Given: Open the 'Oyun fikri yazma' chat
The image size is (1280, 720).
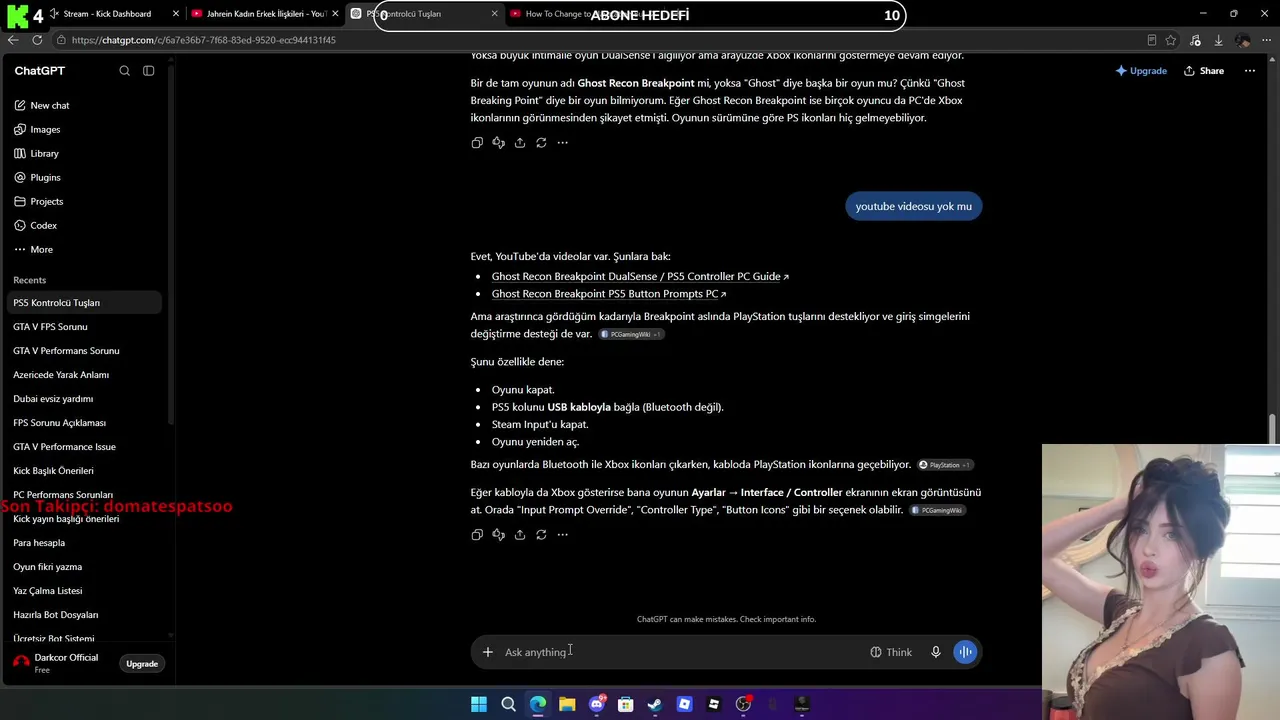Looking at the screenshot, I should point(84,567).
